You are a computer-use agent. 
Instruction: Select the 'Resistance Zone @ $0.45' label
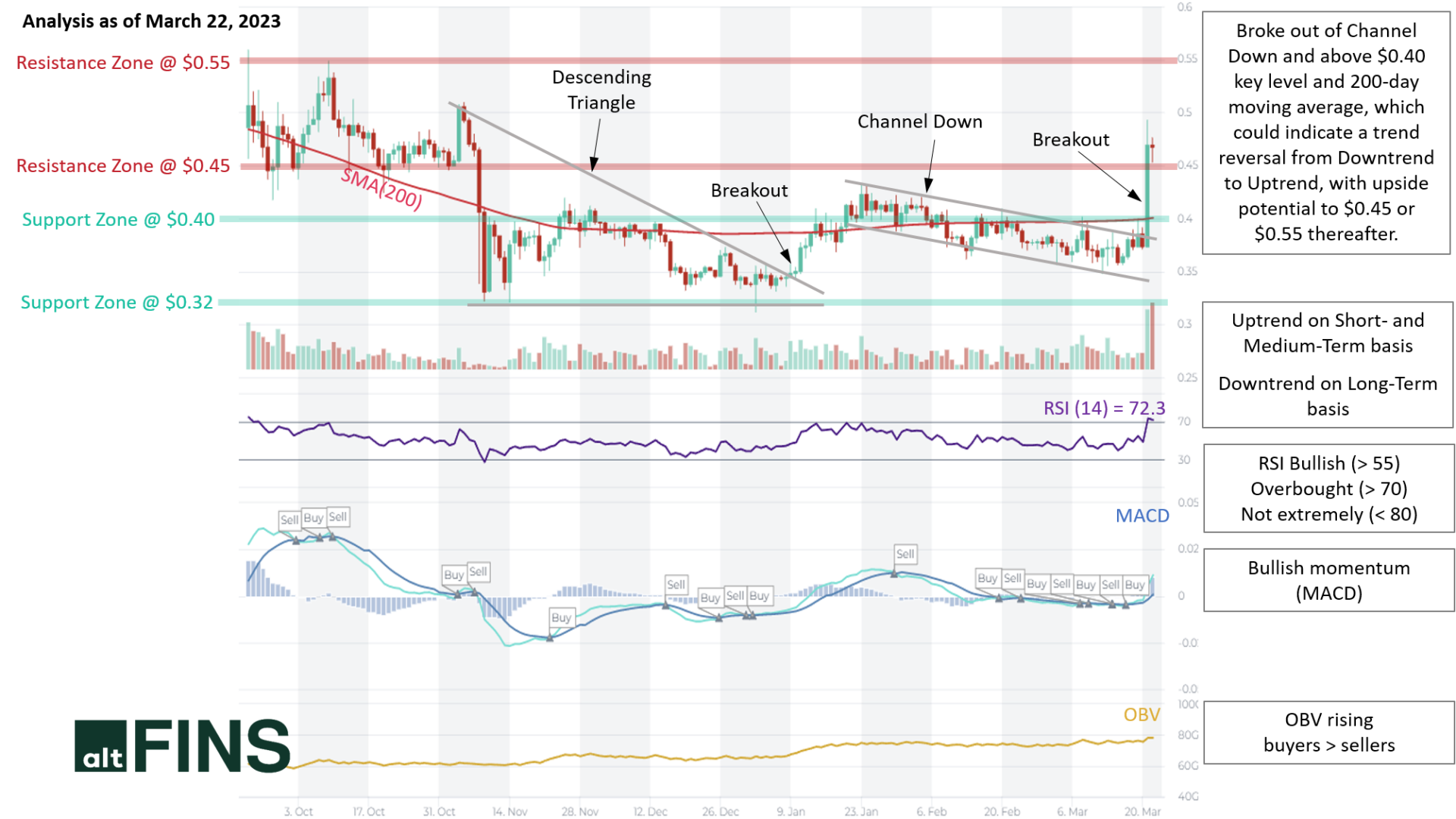(x=123, y=166)
